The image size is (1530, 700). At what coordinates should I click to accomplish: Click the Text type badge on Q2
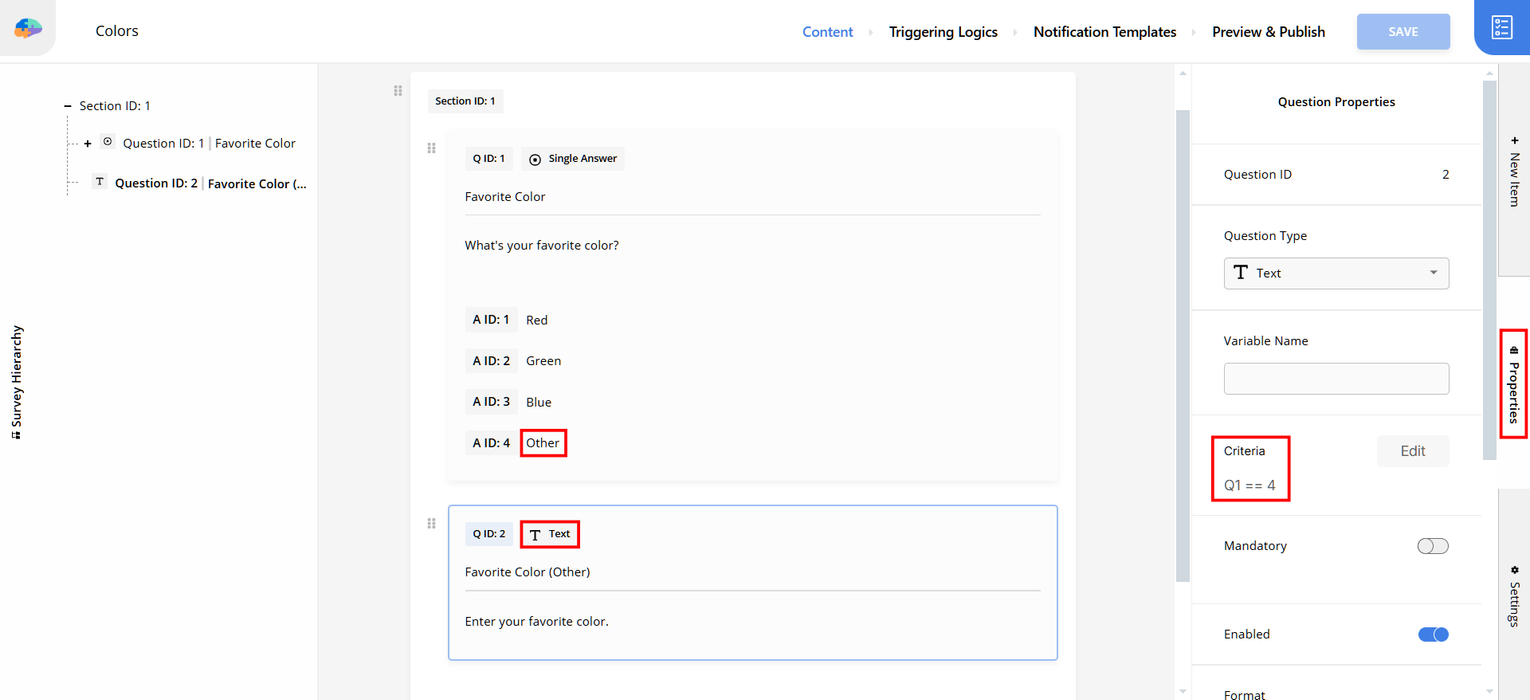pos(549,534)
